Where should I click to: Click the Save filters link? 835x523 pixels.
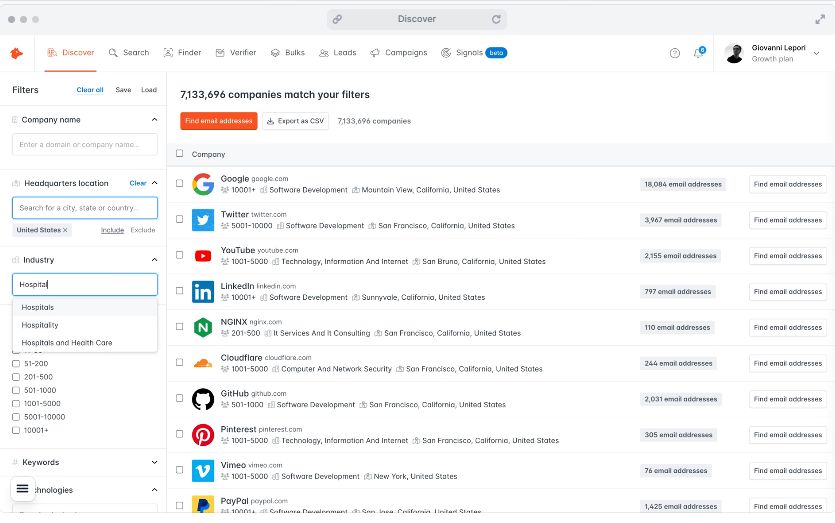pyautogui.click(x=123, y=90)
